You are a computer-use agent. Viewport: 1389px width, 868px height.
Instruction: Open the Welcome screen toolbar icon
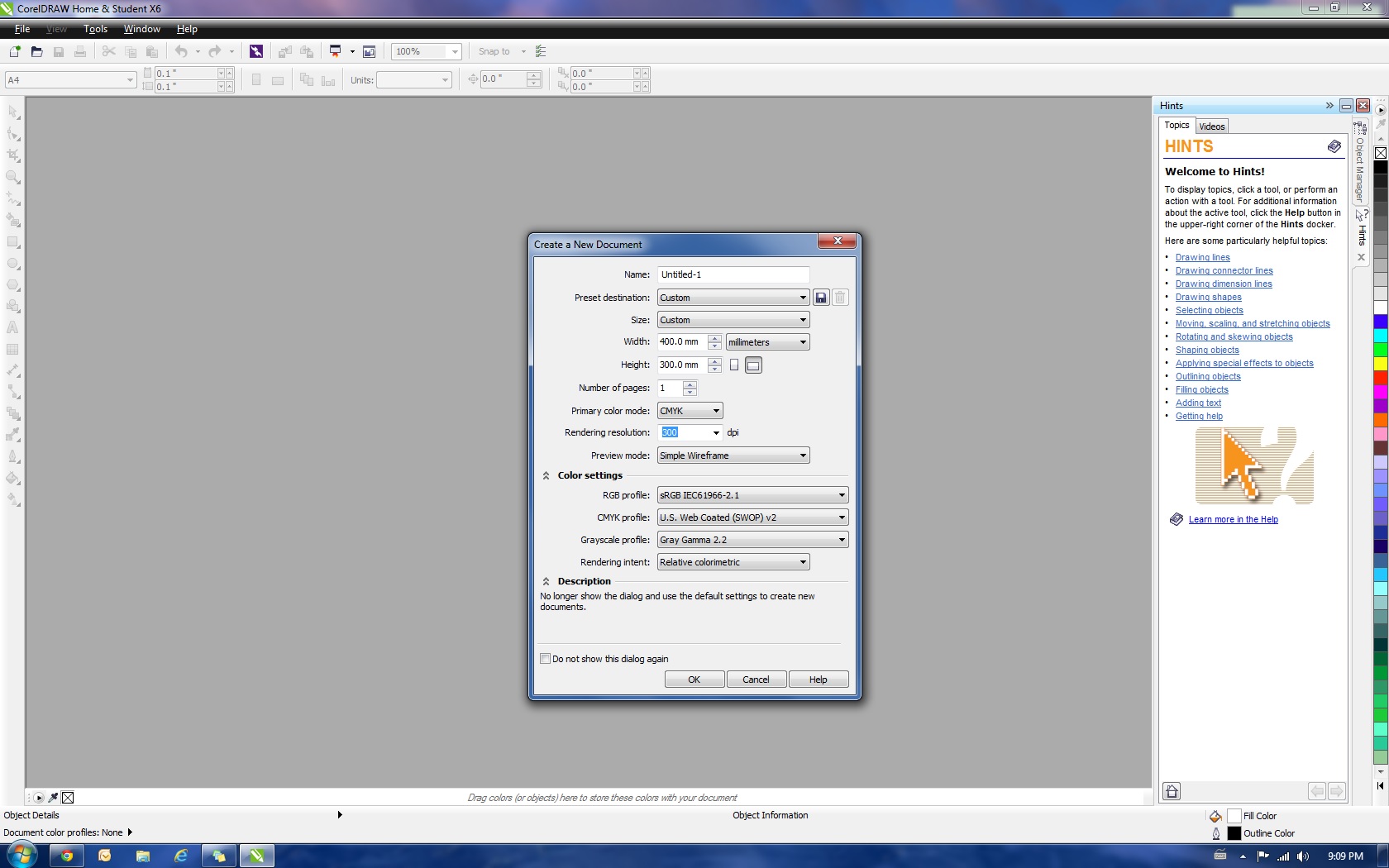[370, 51]
